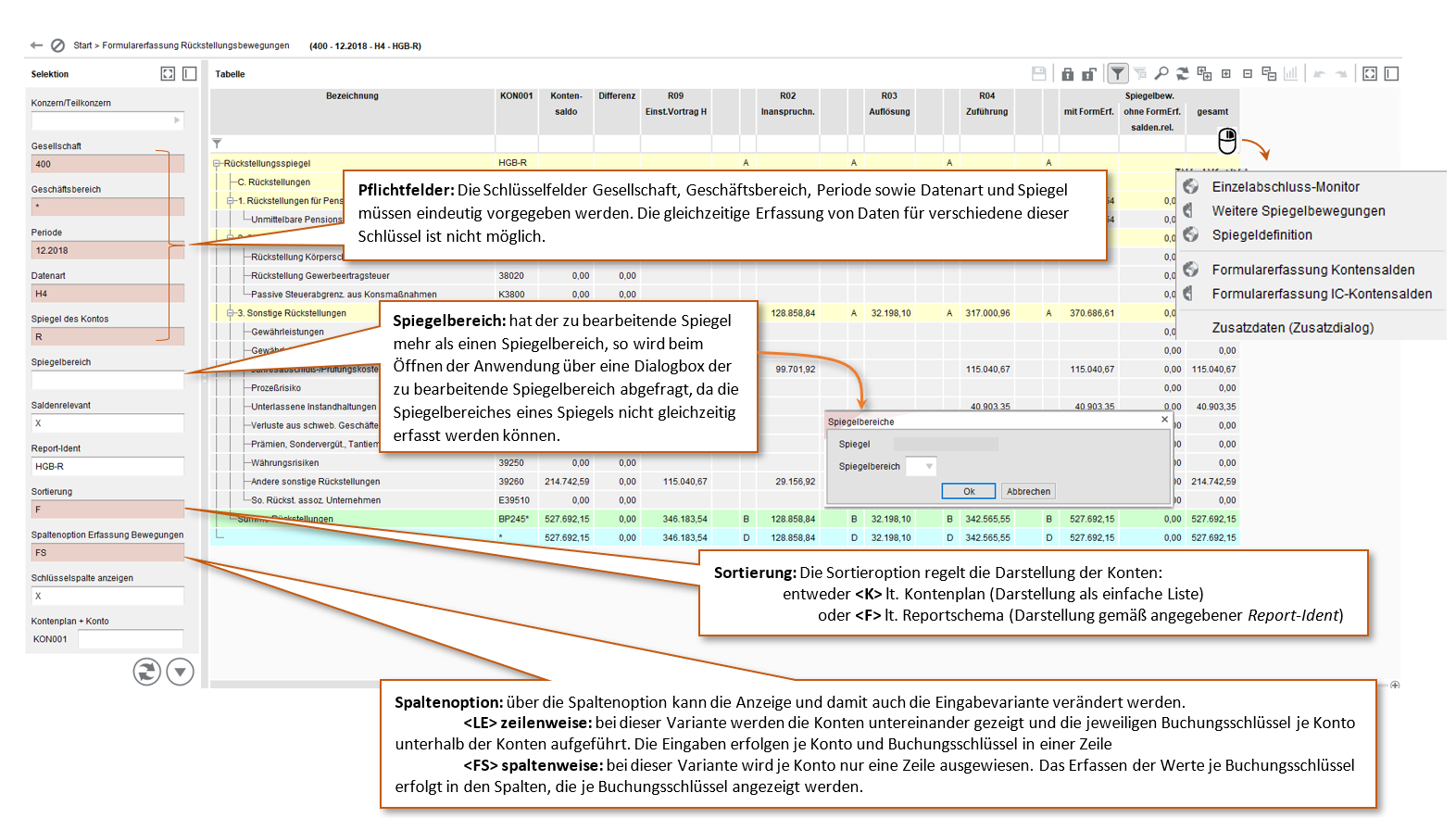The height and width of the screenshot is (818, 1456).
Task: Open the Spiegelbereich dropdown in the dialog
Action: click(x=929, y=467)
